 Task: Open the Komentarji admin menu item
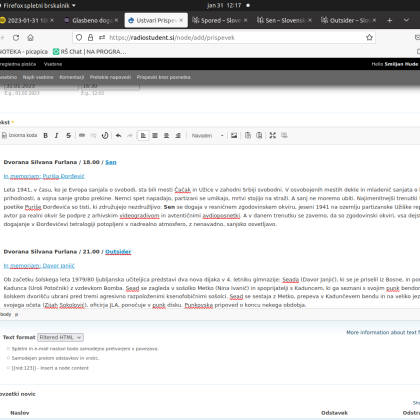tap(72, 77)
